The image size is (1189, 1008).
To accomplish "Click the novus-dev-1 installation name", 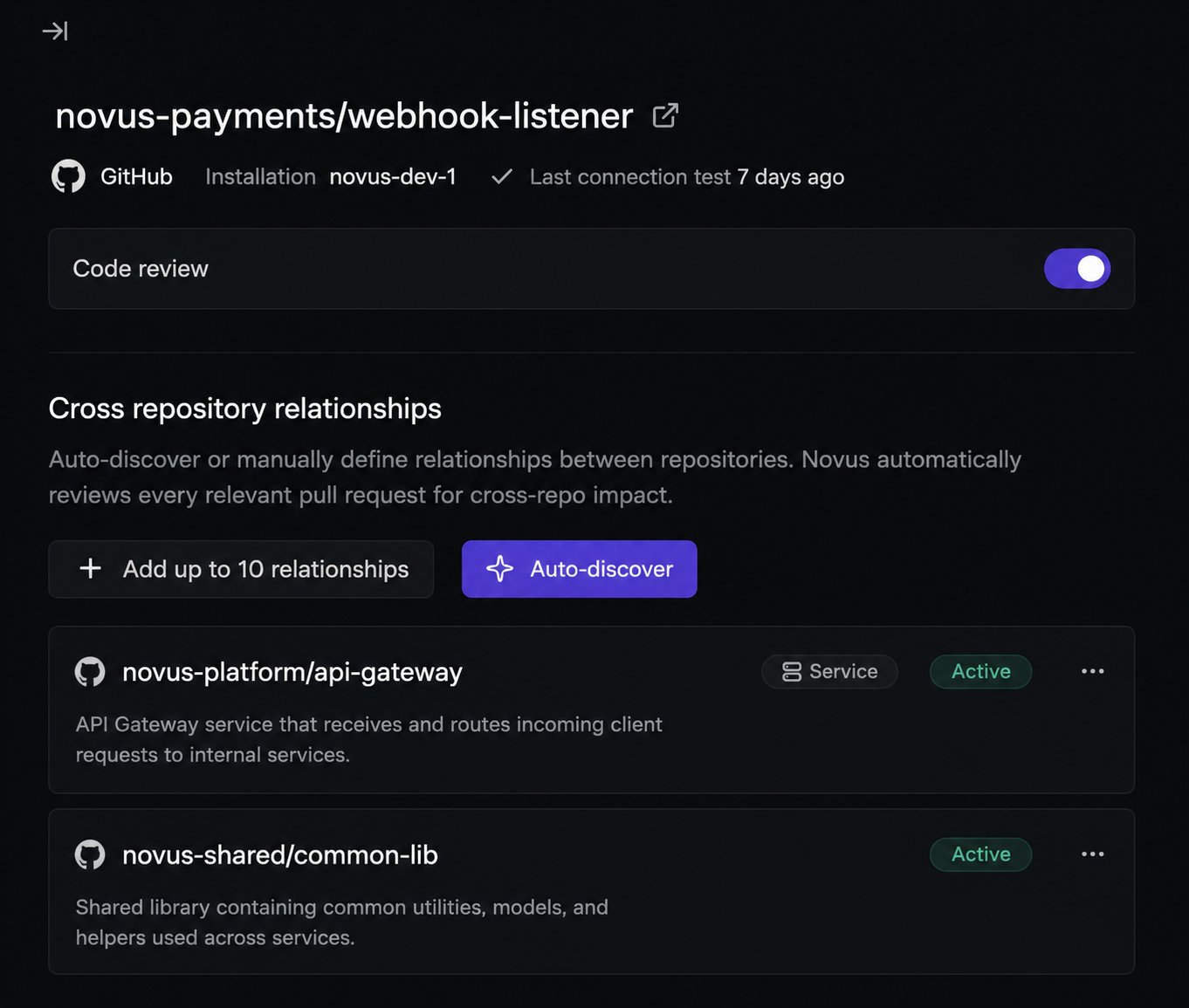I will pos(393,177).
